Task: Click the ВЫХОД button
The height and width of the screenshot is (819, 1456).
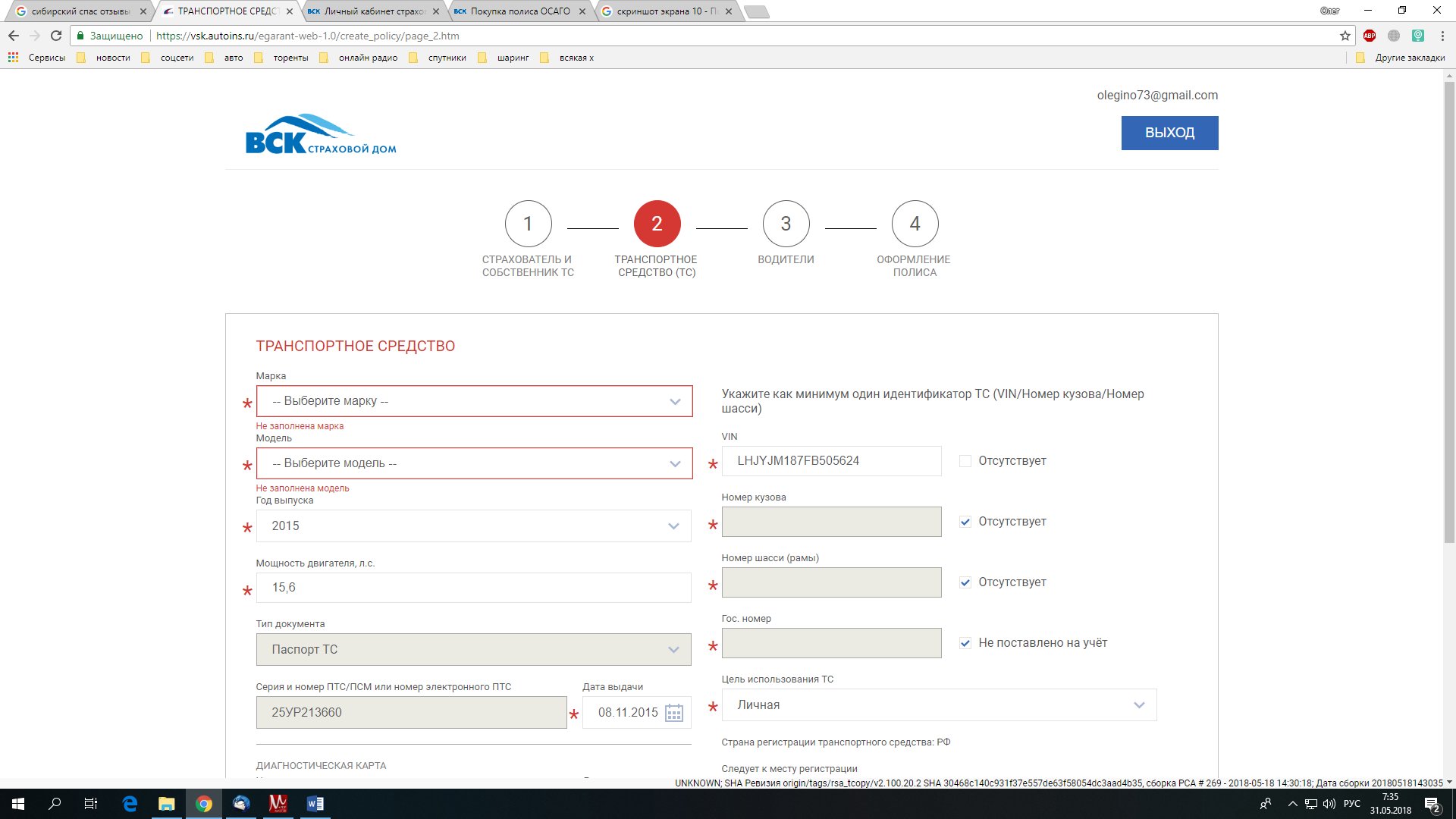Action: tap(1169, 133)
